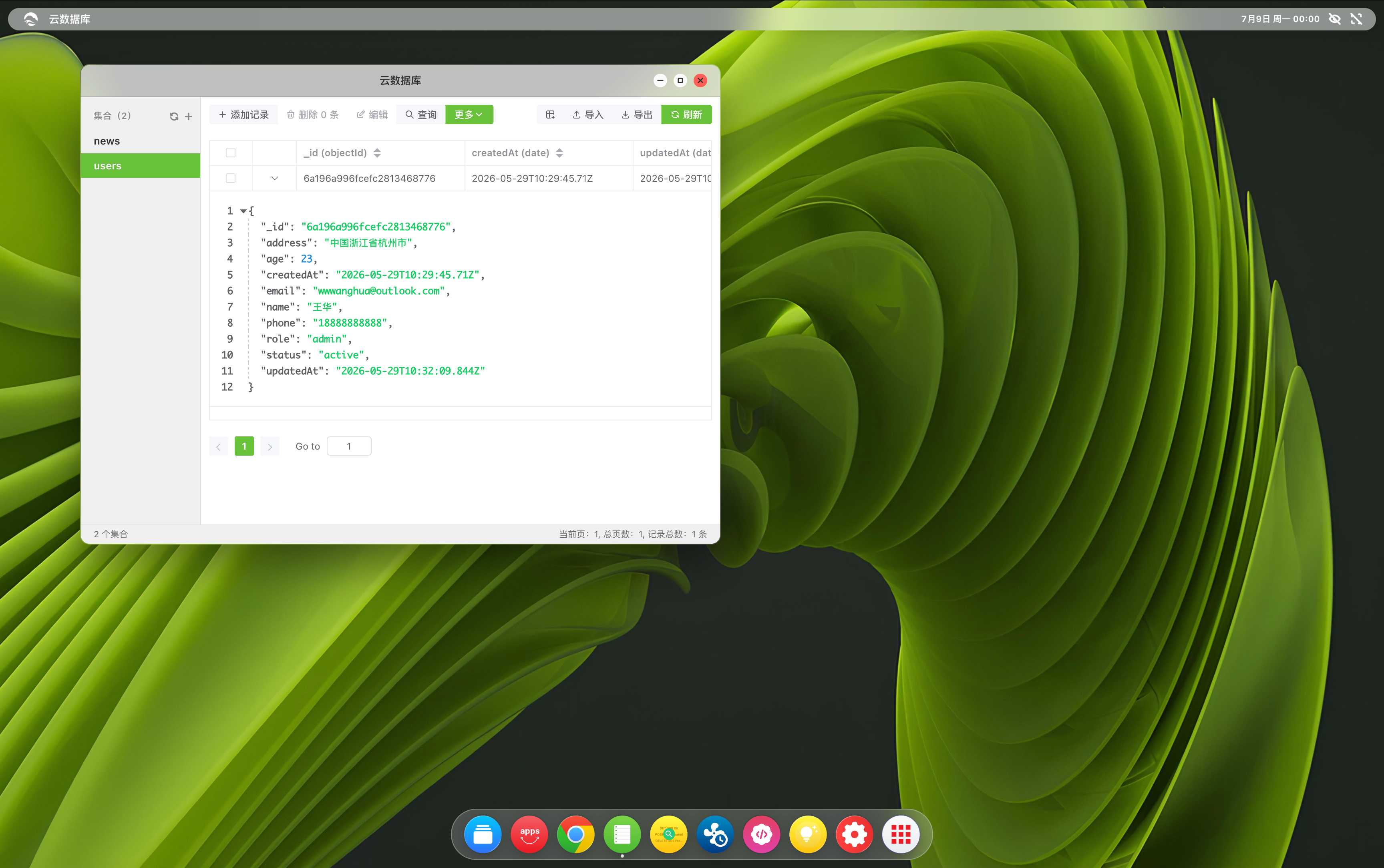Click the role value admin
1384x868 pixels.
coord(327,339)
